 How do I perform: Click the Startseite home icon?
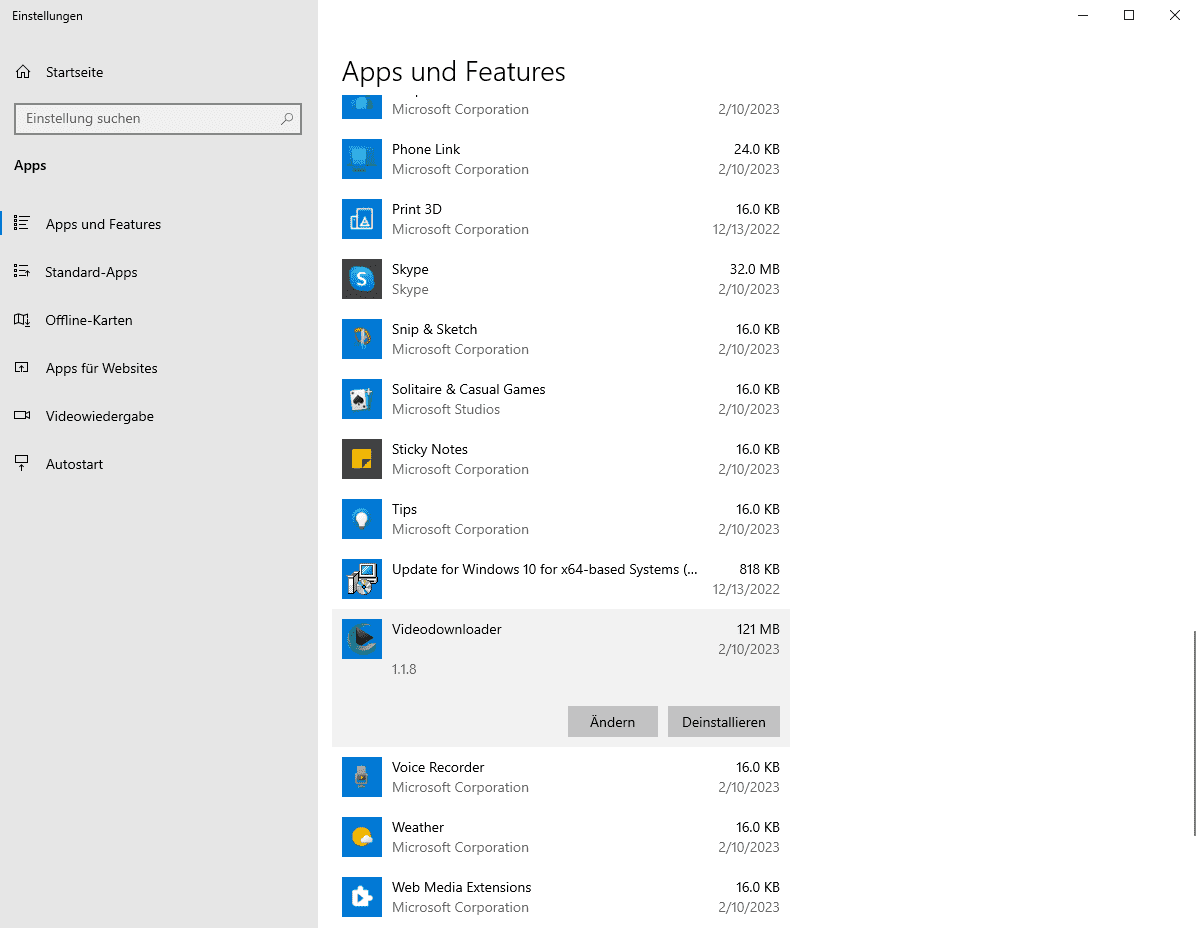pos(22,71)
